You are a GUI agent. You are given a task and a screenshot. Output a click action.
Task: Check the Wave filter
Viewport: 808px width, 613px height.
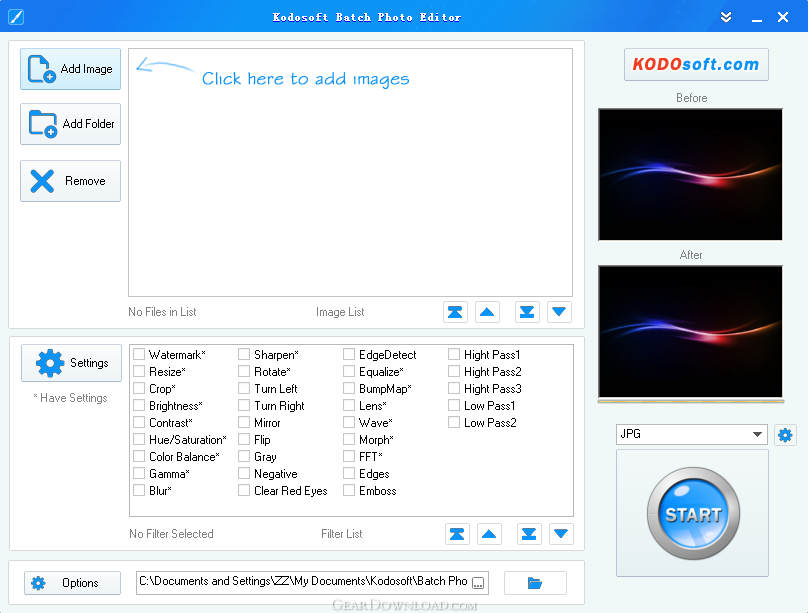click(349, 422)
